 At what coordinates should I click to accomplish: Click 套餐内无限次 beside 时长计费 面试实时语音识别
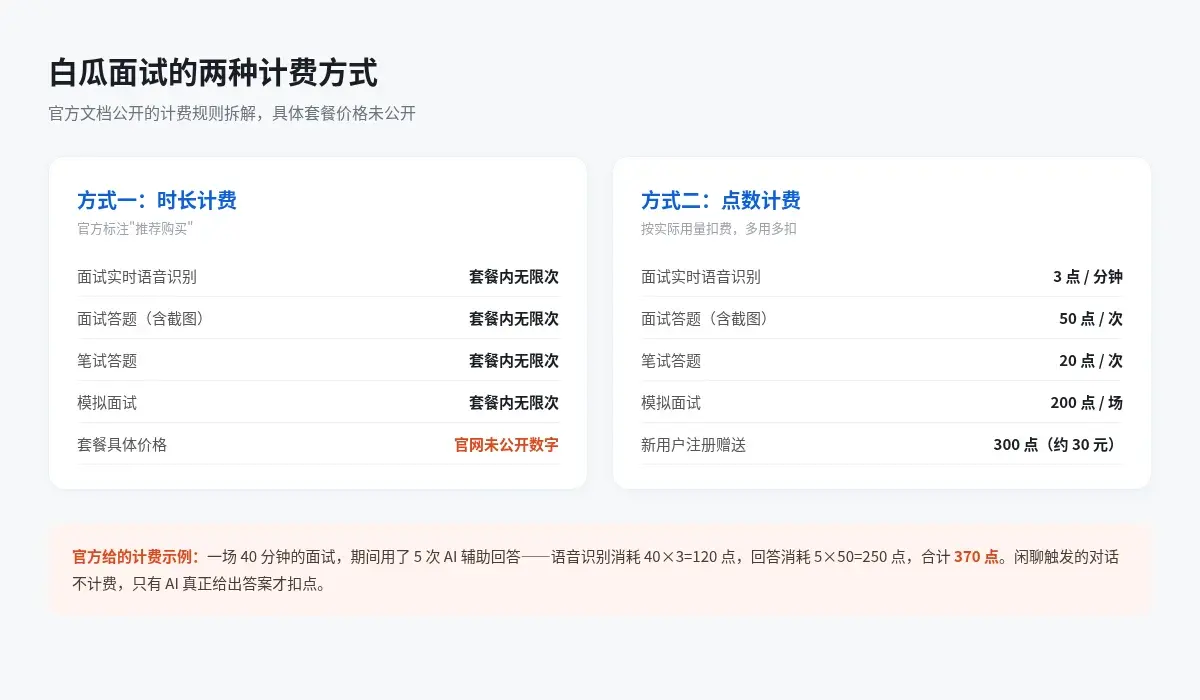coord(514,277)
